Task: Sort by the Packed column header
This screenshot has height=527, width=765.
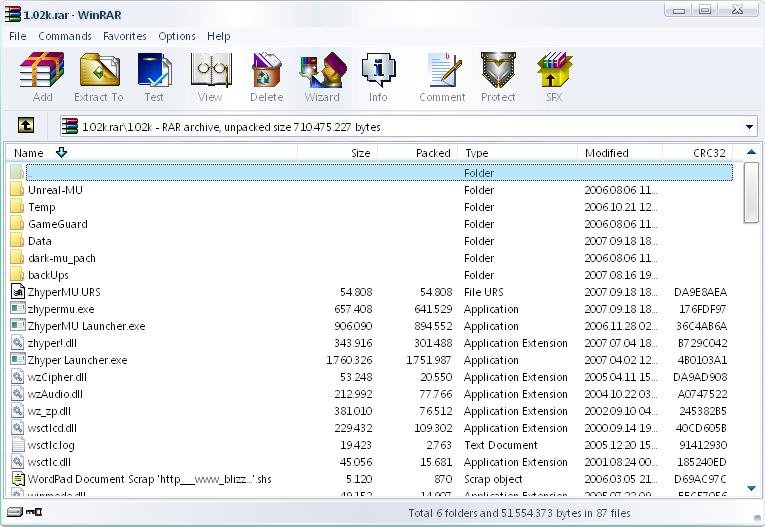Action: (418, 153)
